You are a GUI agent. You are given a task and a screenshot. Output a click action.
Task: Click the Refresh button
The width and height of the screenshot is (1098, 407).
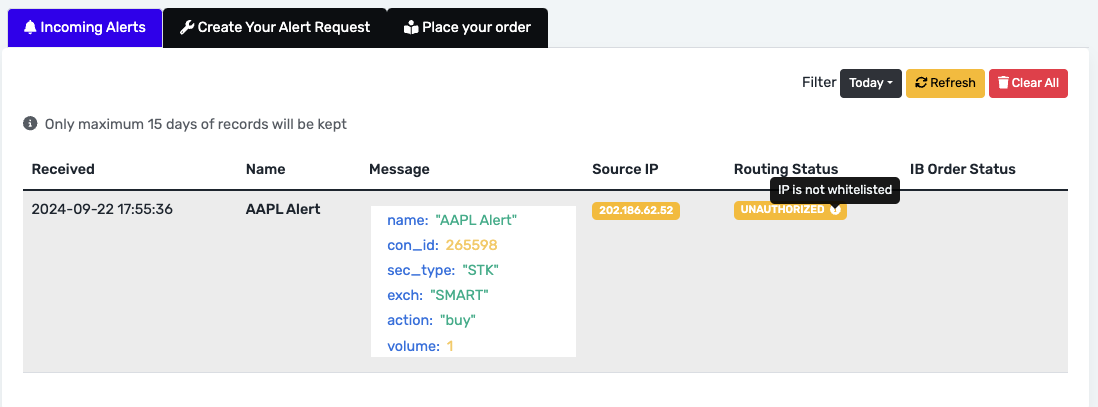945,83
